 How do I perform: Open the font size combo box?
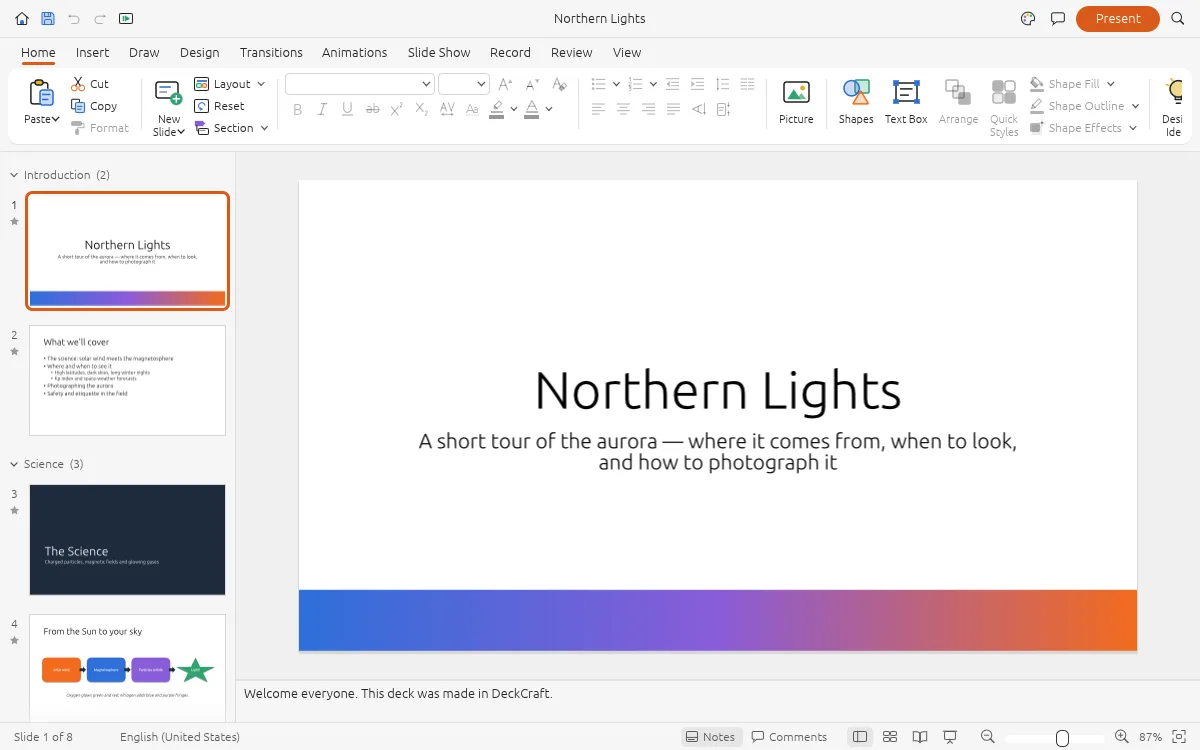(463, 84)
